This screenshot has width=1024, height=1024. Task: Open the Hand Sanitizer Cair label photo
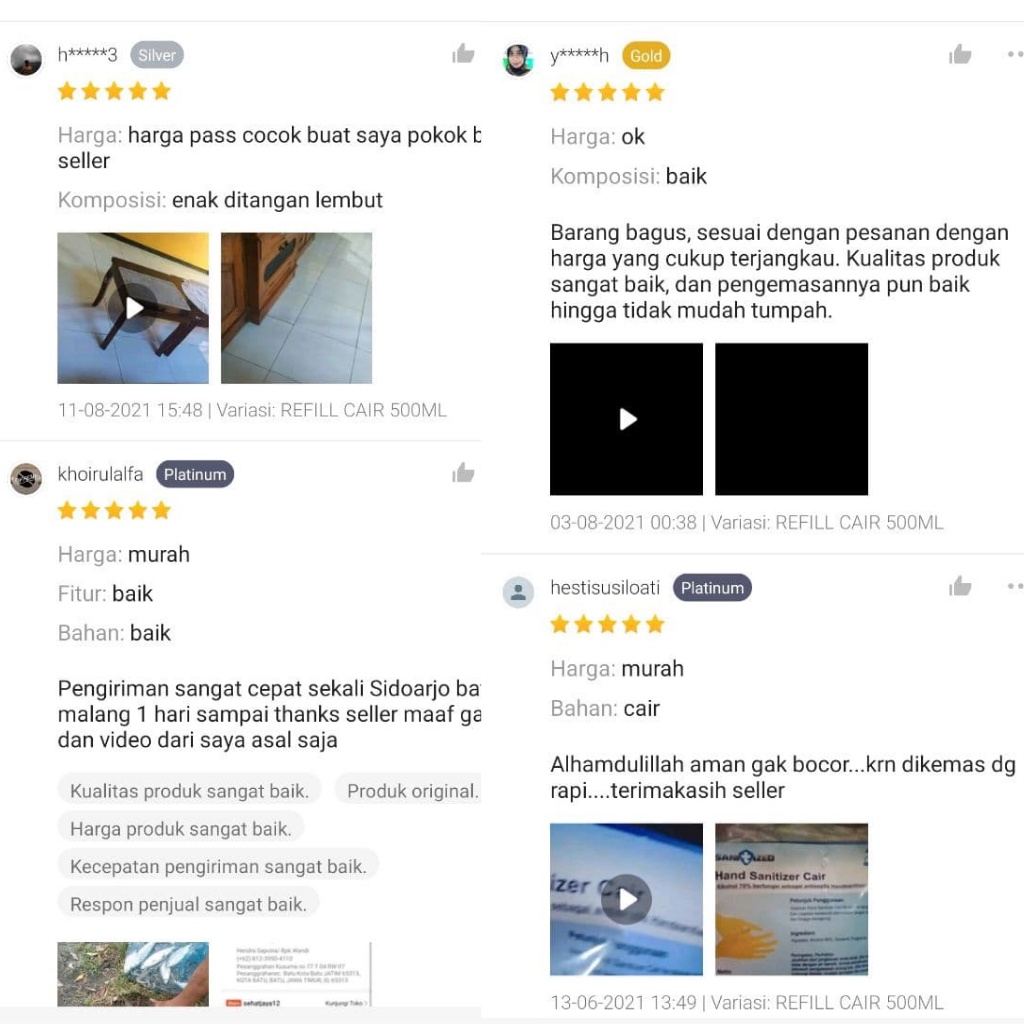tap(792, 899)
